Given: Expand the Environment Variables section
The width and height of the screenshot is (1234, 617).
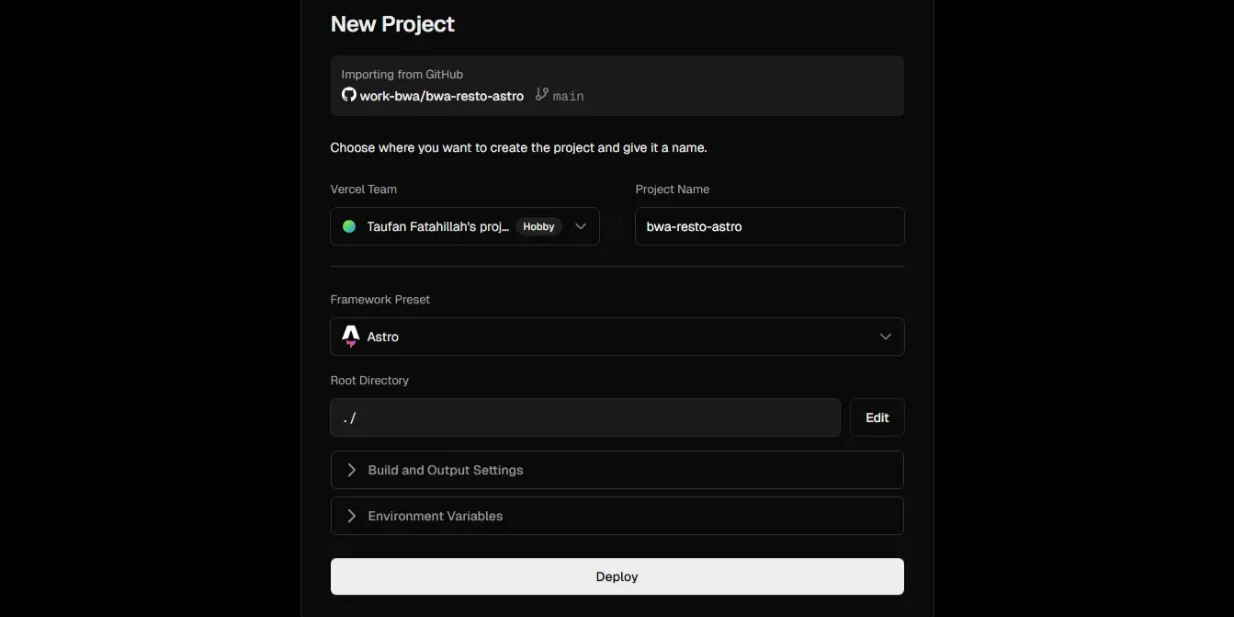Looking at the screenshot, I should point(617,515).
